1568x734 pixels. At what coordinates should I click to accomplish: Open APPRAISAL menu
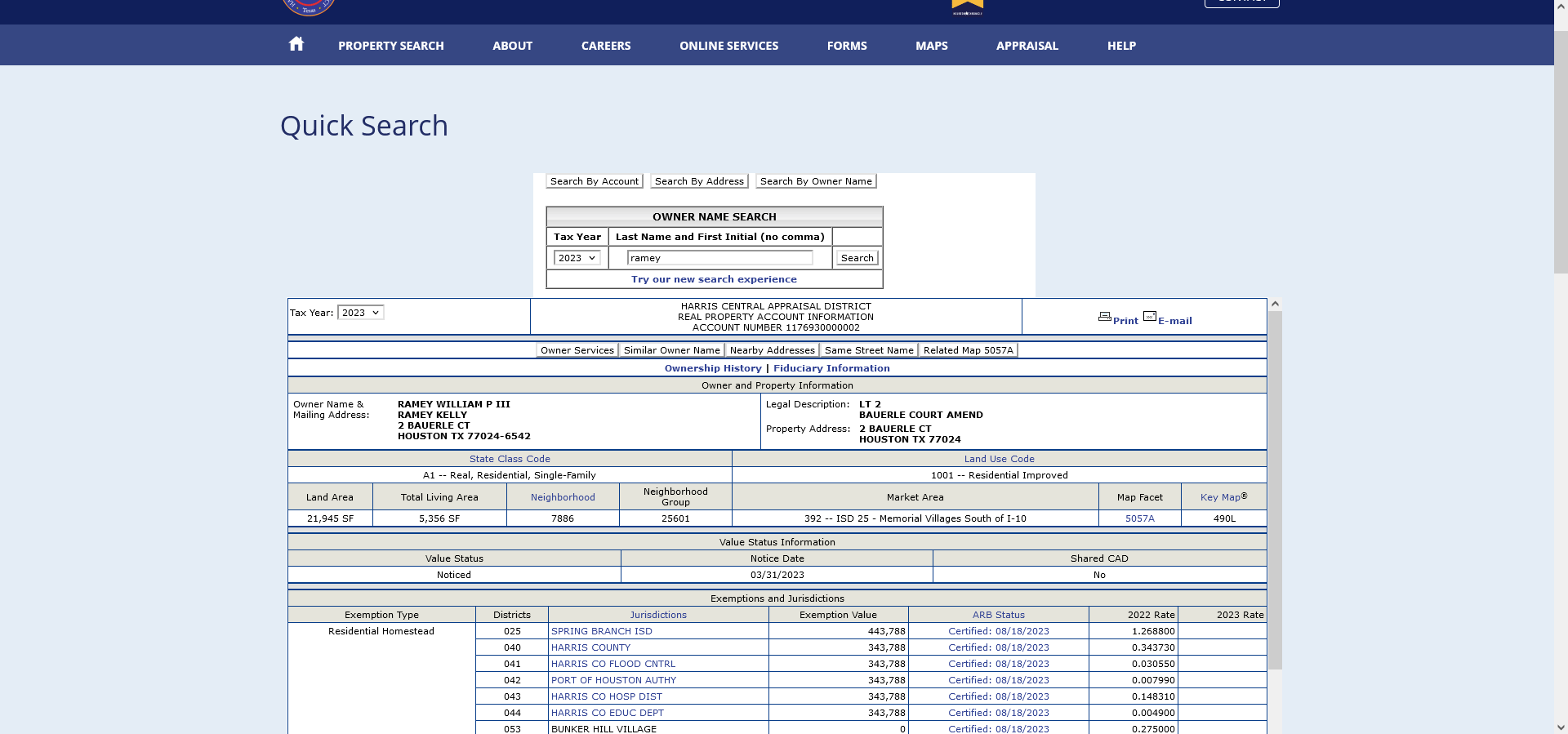(1027, 46)
